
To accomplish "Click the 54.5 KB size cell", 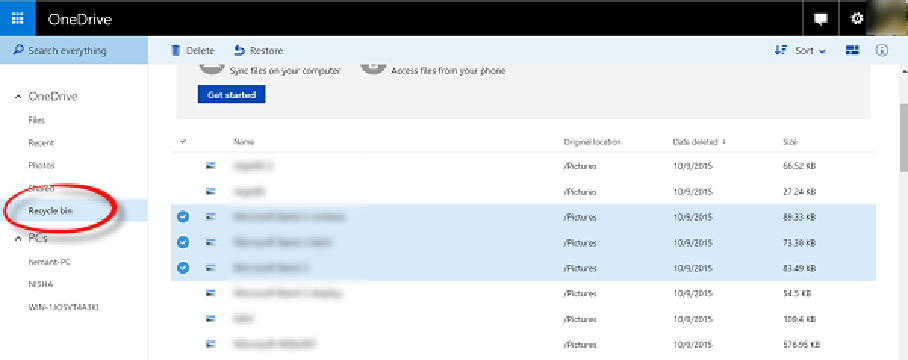I will pos(796,293).
